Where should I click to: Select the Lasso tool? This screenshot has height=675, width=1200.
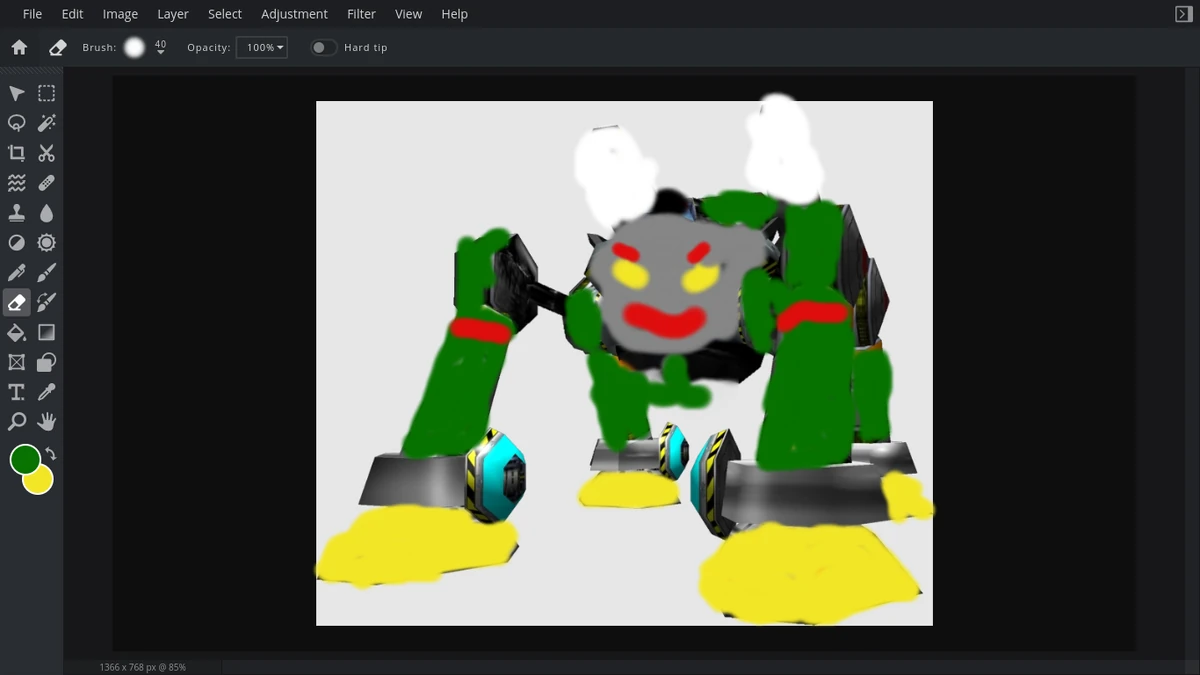click(15, 122)
